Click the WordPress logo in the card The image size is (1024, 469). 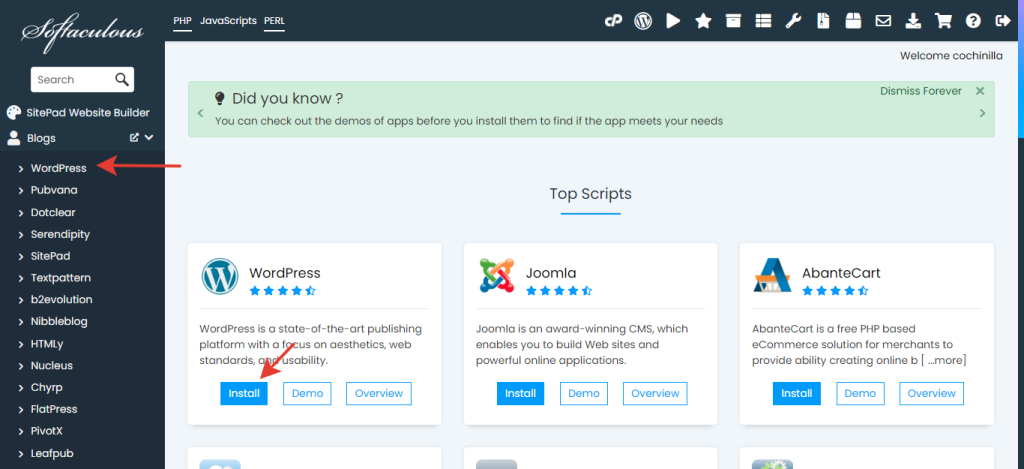pyautogui.click(x=220, y=276)
